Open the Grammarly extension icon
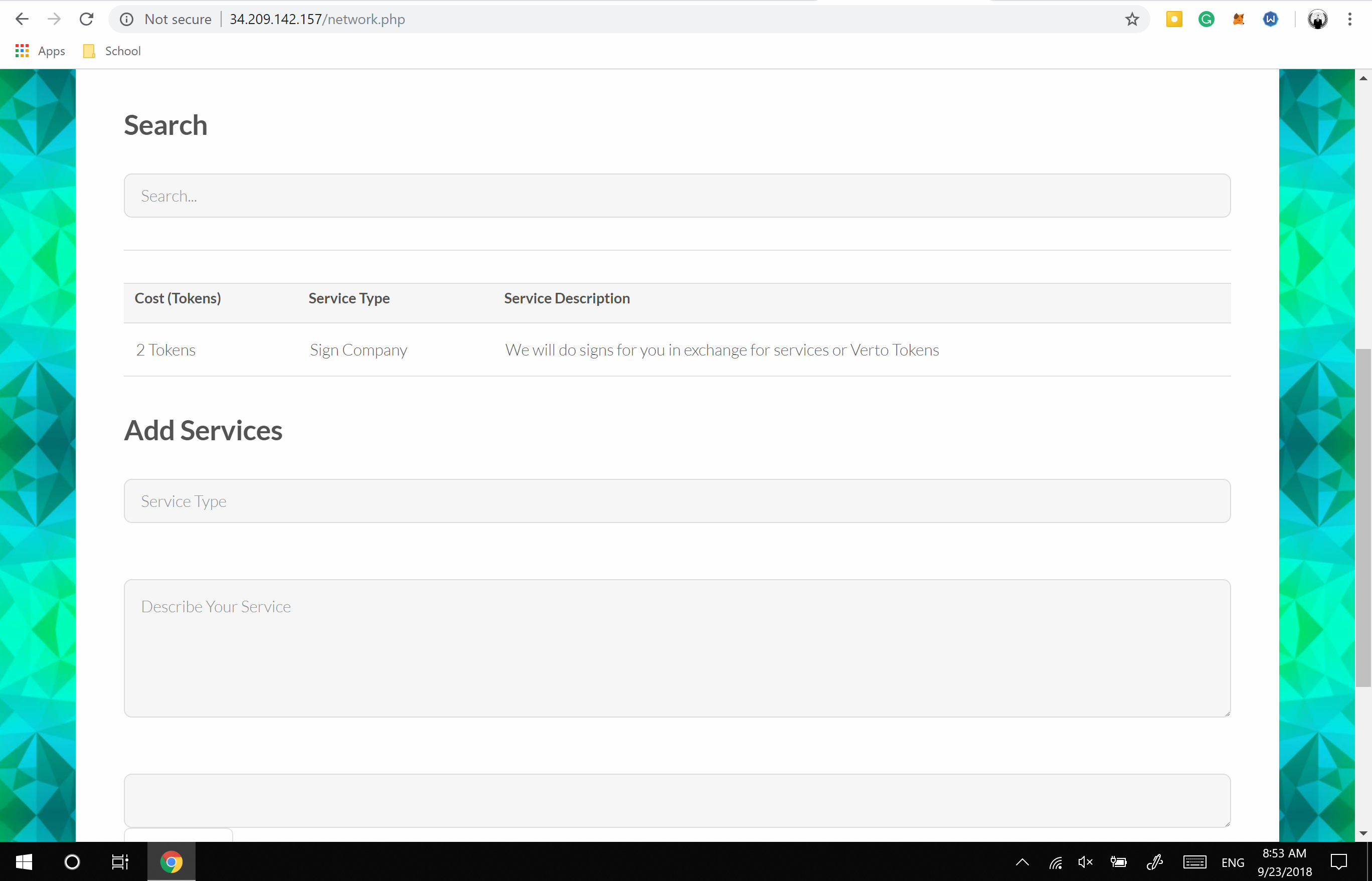 [x=1206, y=20]
